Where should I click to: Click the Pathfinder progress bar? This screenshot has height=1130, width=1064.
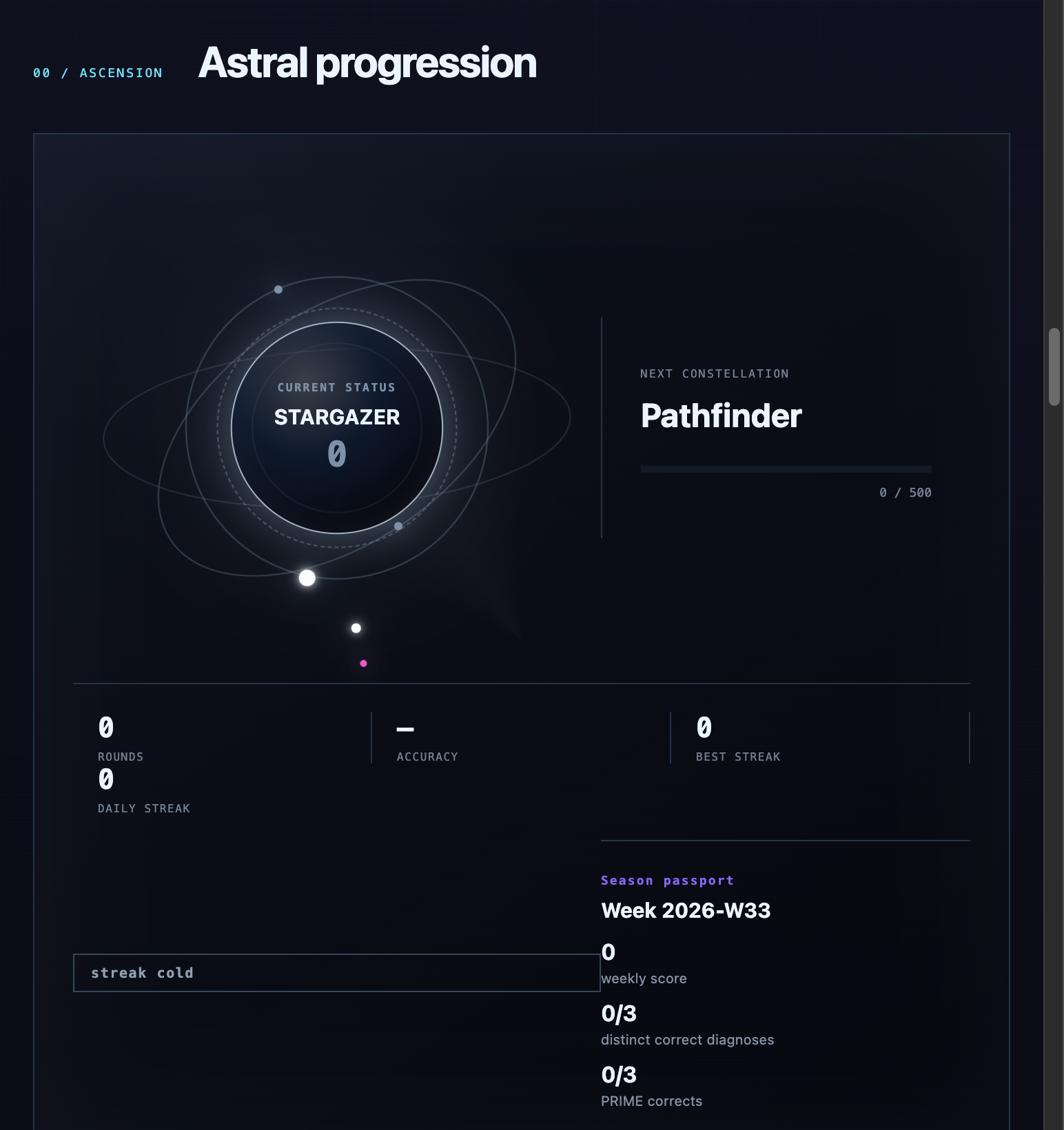[786, 469]
